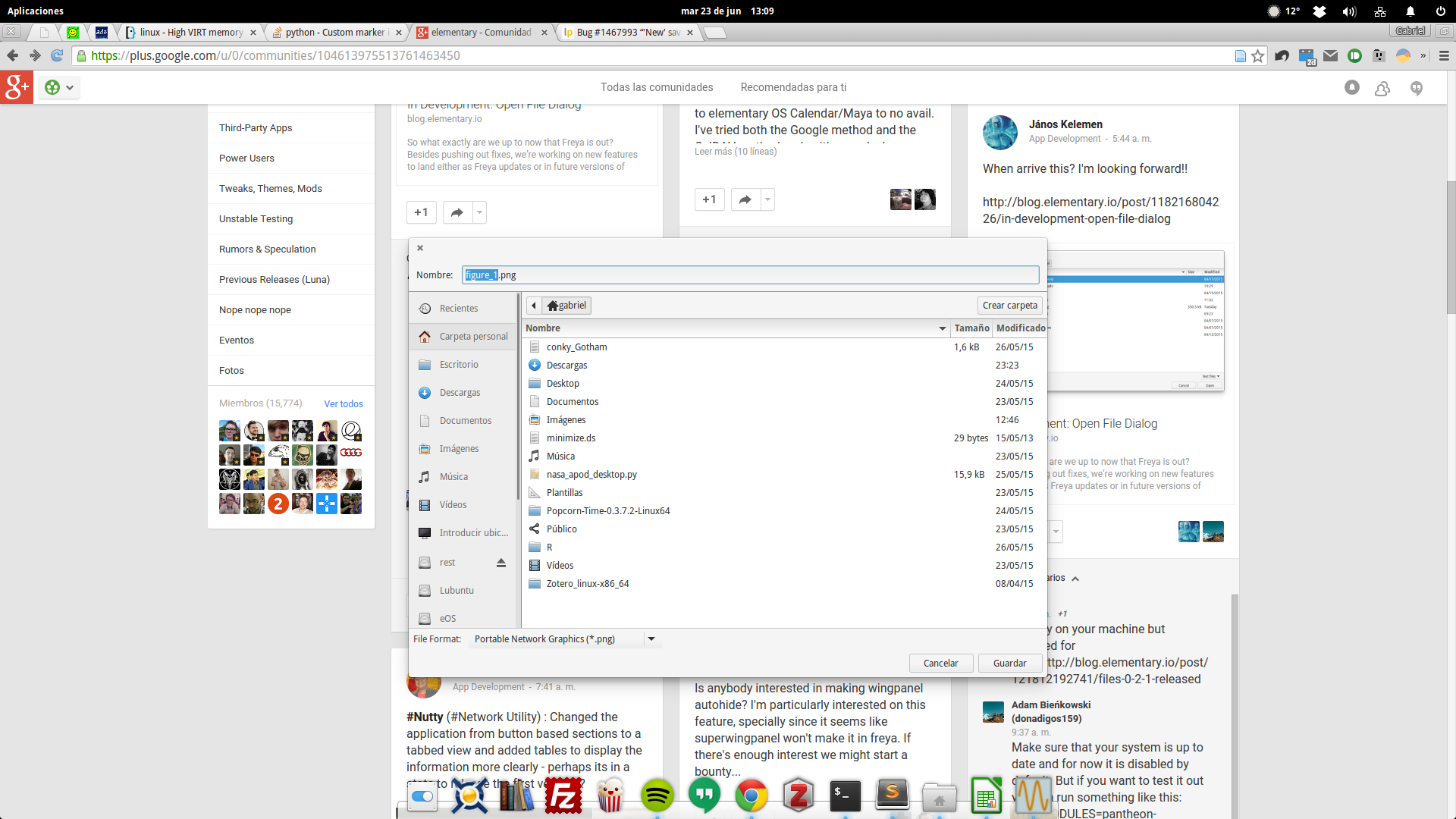Image resolution: width=1456 pixels, height=819 pixels.
Task: Select Lubuntu drive in sidebar
Action: point(464,591)
